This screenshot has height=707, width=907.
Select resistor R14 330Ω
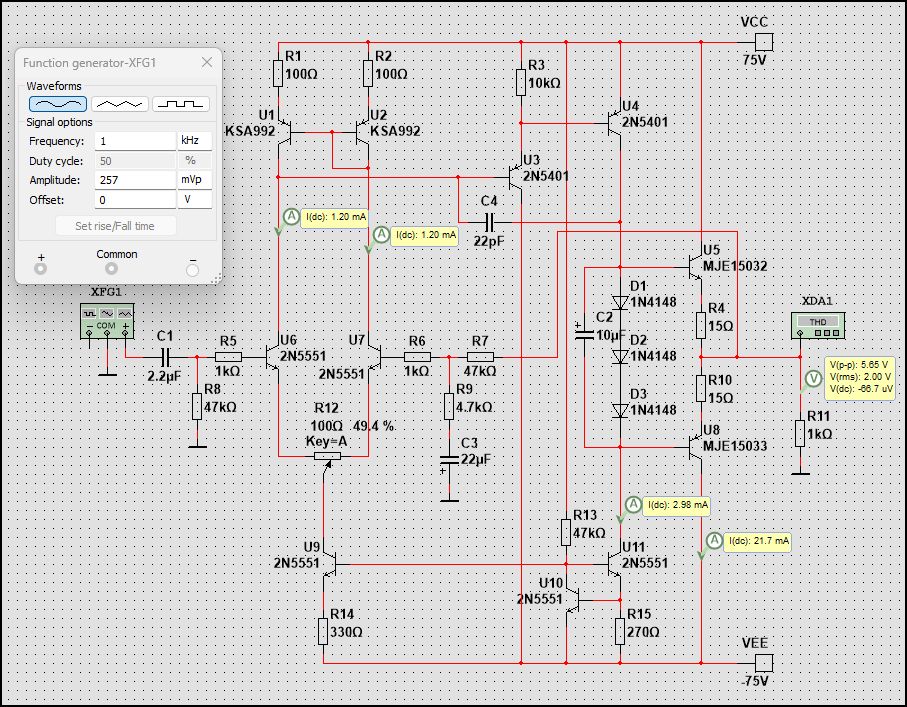(x=323, y=631)
